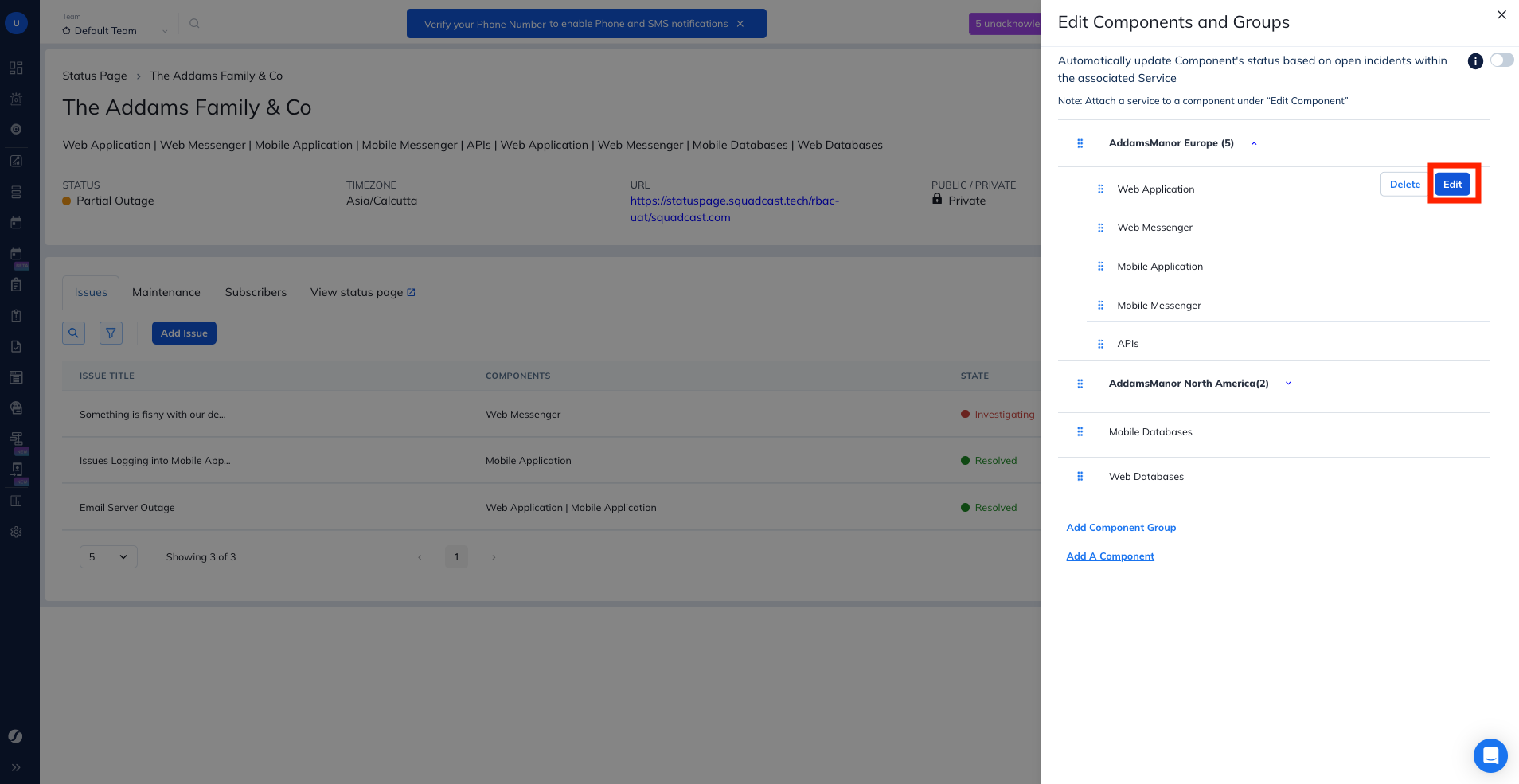Collapse the AddamsManor Europe group
The width and height of the screenshot is (1519, 784).
1254,144
